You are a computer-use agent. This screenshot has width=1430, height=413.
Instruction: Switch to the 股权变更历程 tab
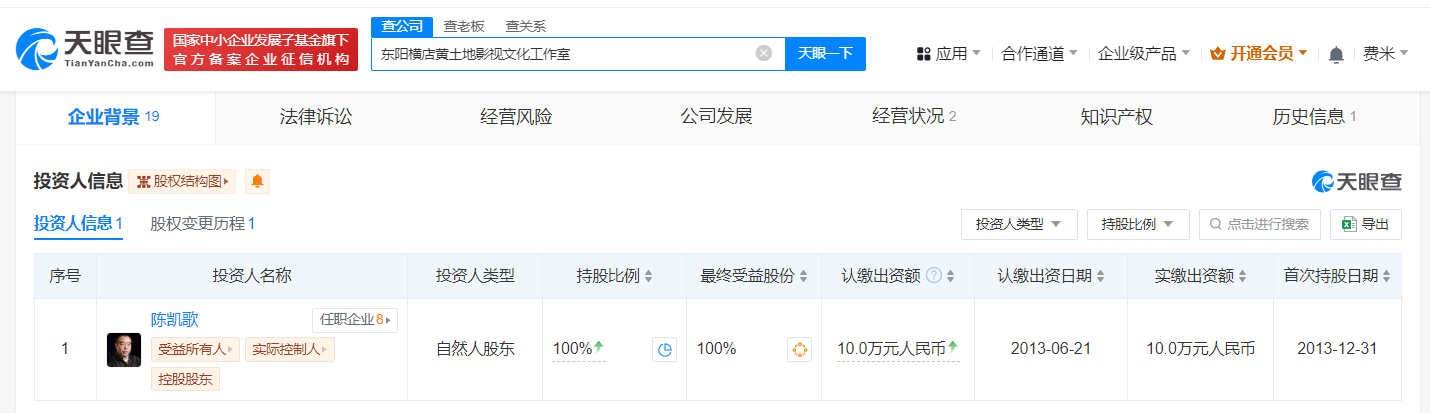tap(202, 224)
